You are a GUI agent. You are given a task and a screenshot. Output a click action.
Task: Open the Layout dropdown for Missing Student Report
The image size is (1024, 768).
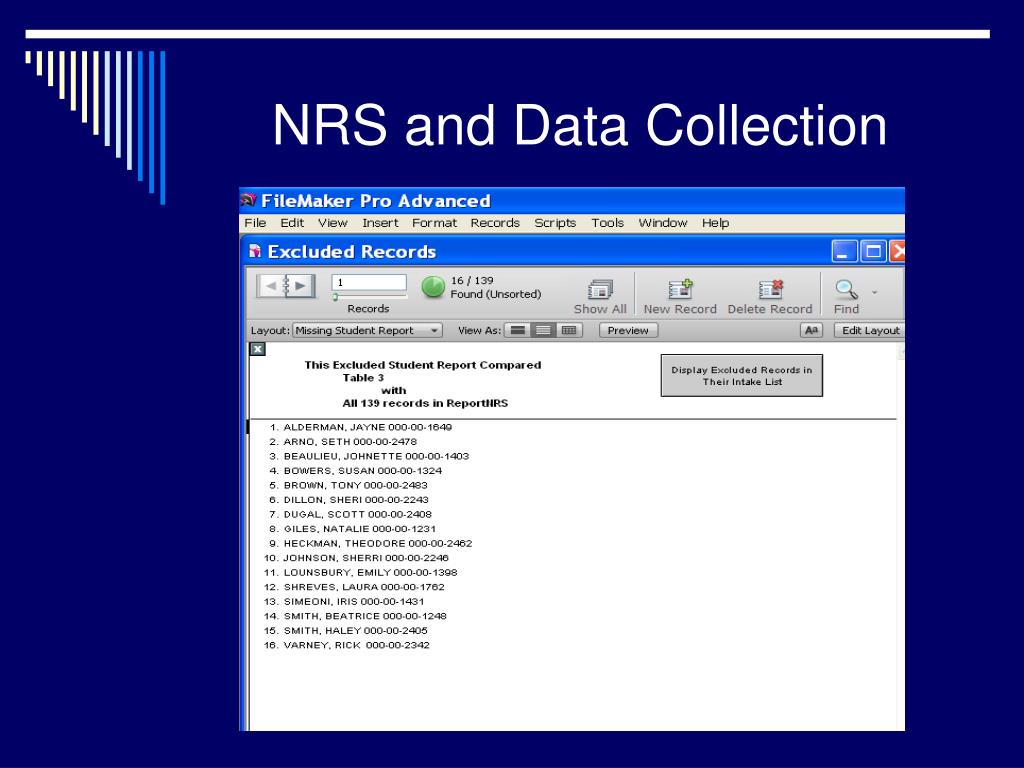pos(367,330)
